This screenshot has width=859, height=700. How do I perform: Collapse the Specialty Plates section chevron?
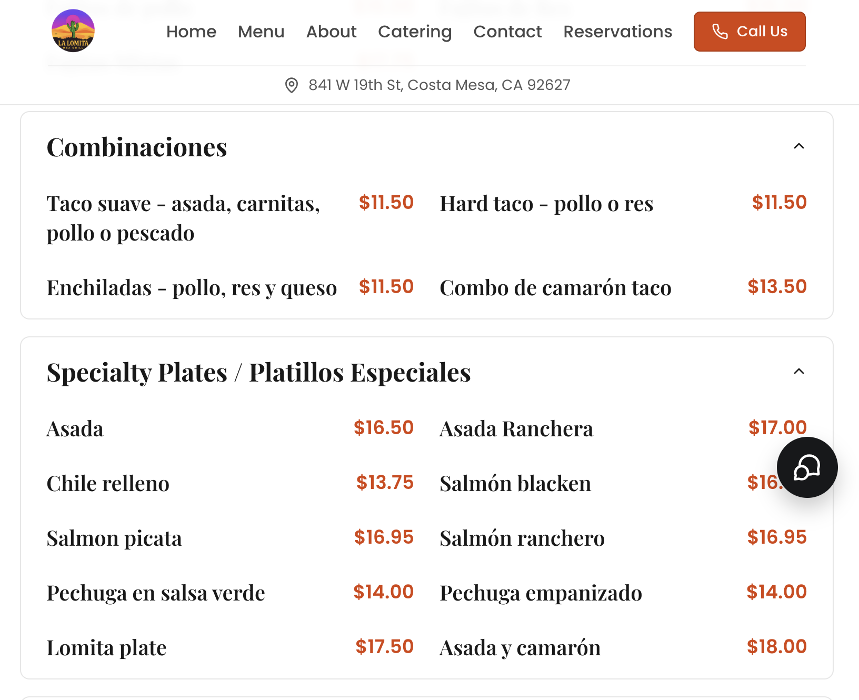coord(799,371)
